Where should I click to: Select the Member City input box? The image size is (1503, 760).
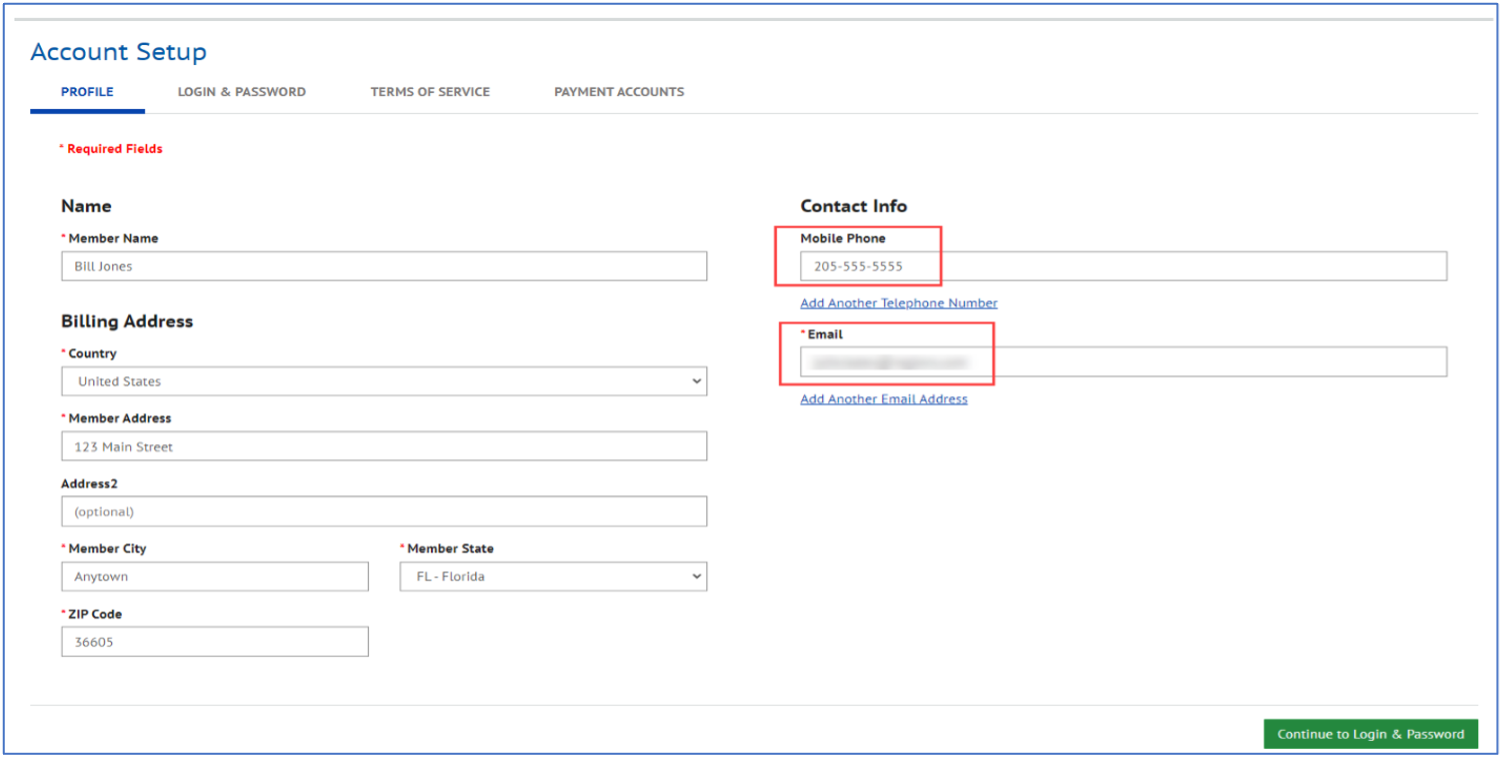[214, 576]
